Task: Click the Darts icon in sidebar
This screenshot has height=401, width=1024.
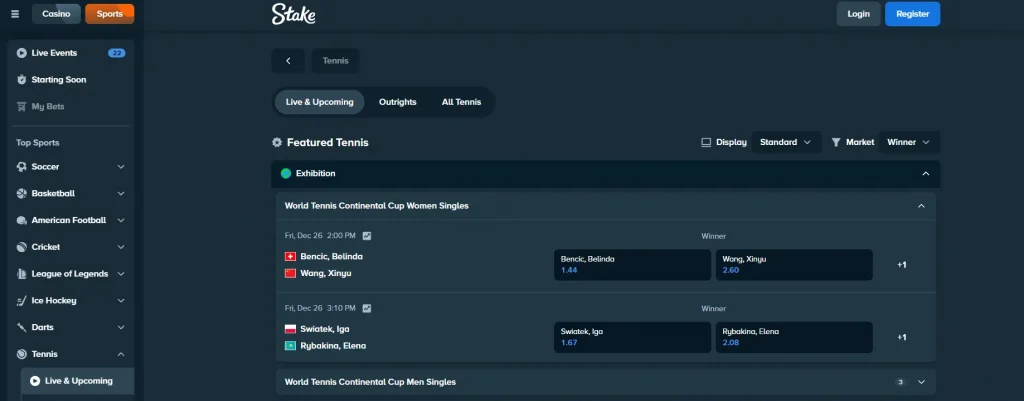Action: coord(22,327)
